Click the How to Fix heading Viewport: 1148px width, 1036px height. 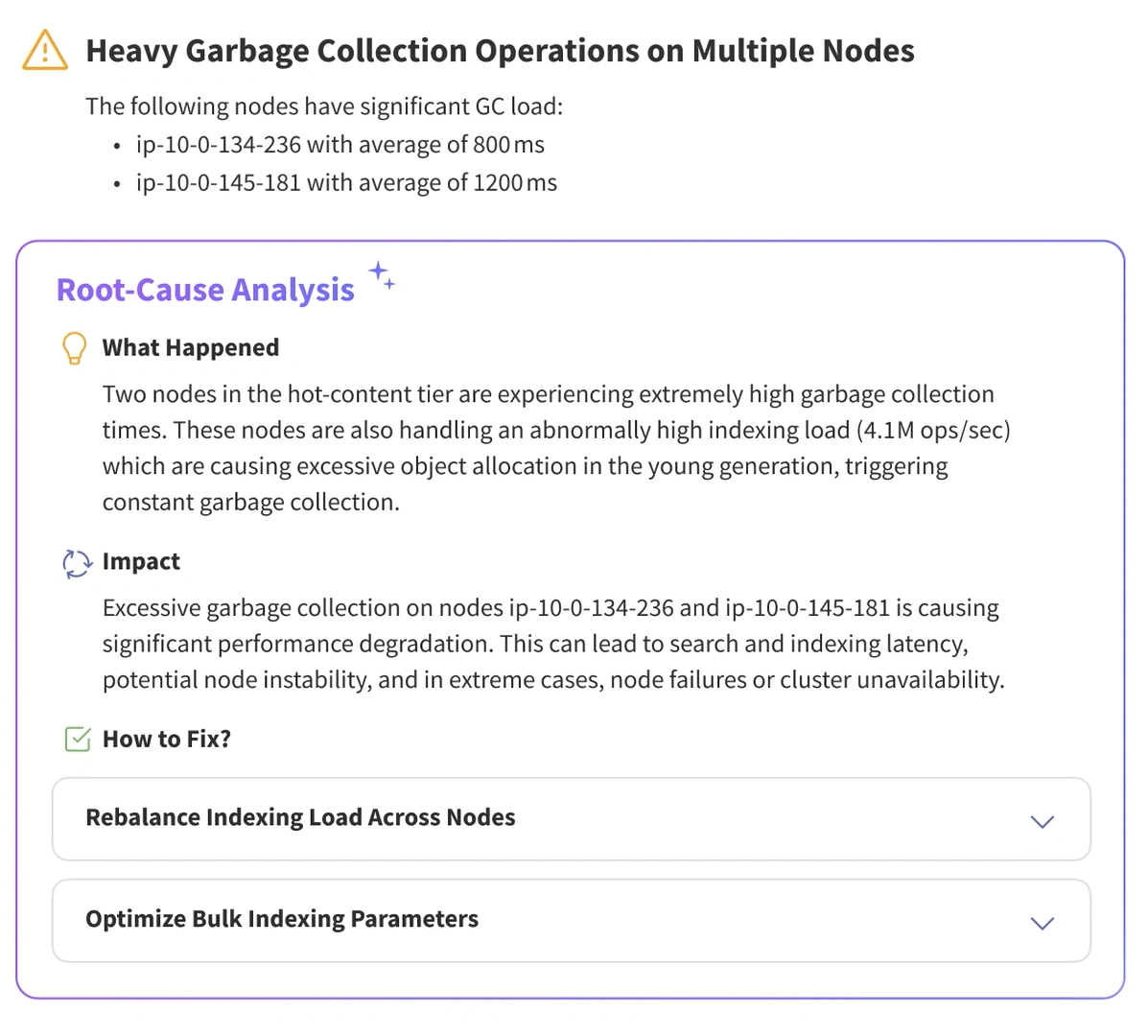(166, 739)
